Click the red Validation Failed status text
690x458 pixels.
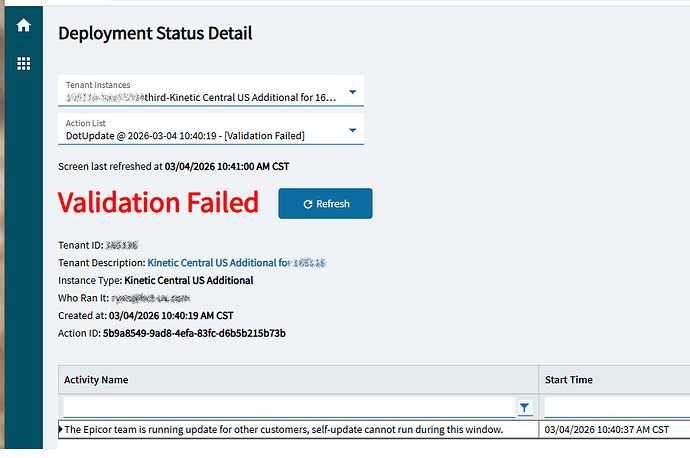tap(158, 203)
